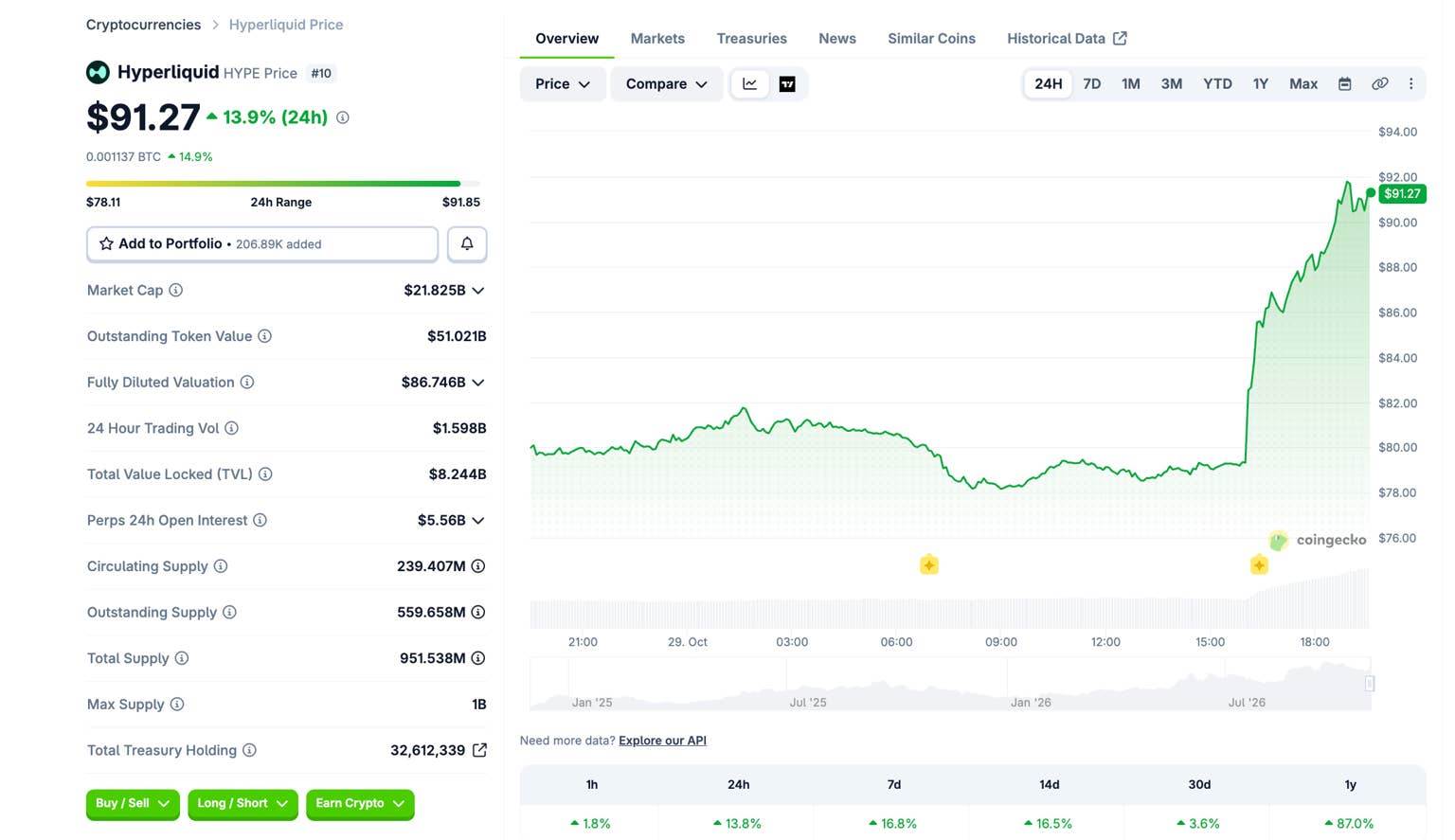The height and width of the screenshot is (840, 1455).
Task: Open the Long / Short dropdown
Action: (x=242, y=804)
